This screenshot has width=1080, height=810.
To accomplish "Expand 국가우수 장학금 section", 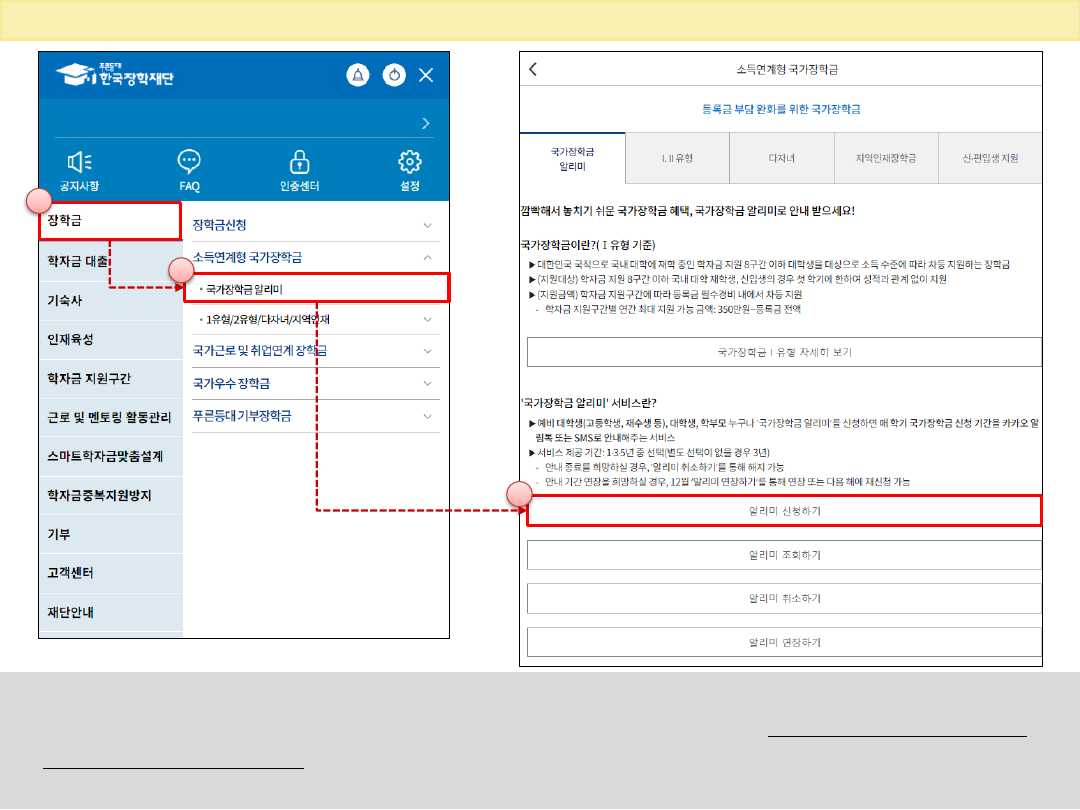I will [x=428, y=383].
